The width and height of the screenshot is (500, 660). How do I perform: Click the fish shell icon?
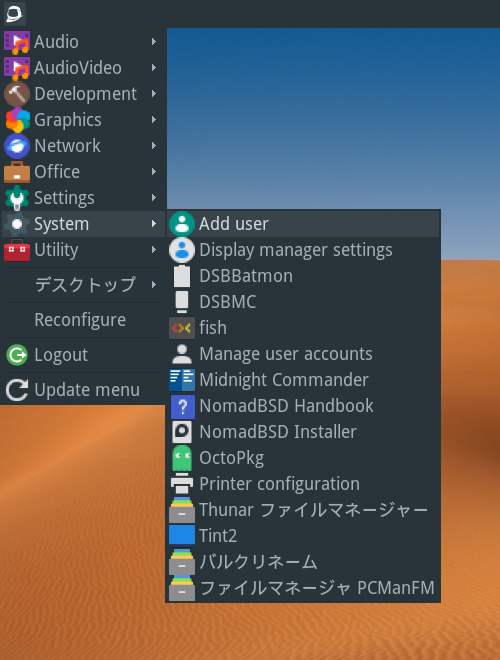pyautogui.click(x=182, y=328)
